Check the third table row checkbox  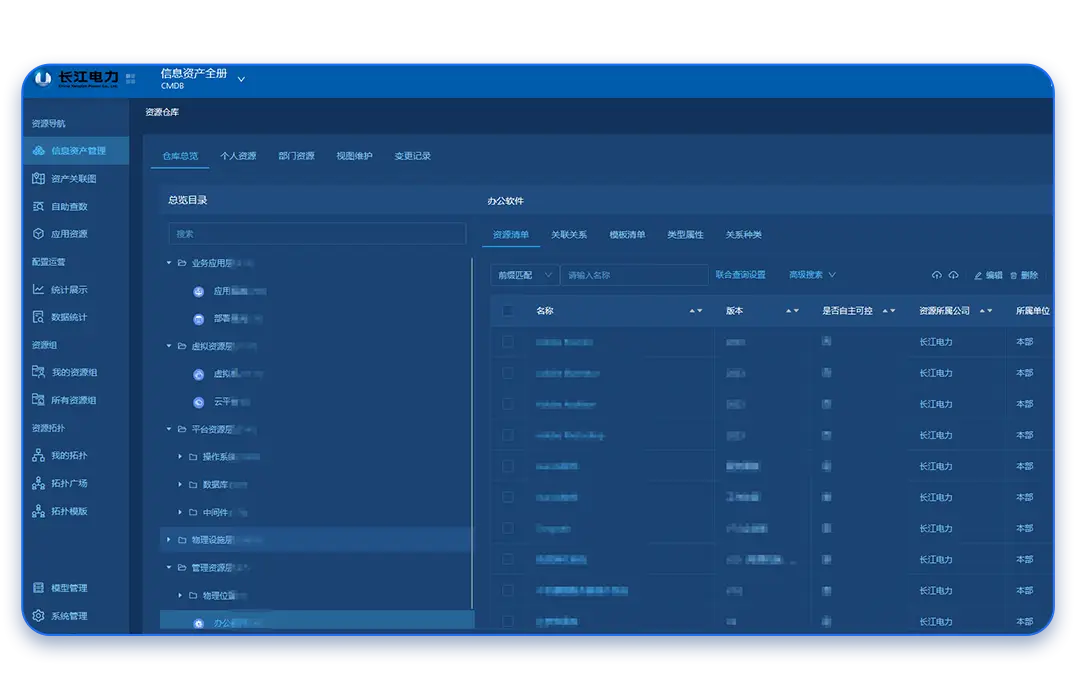(x=508, y=404)
